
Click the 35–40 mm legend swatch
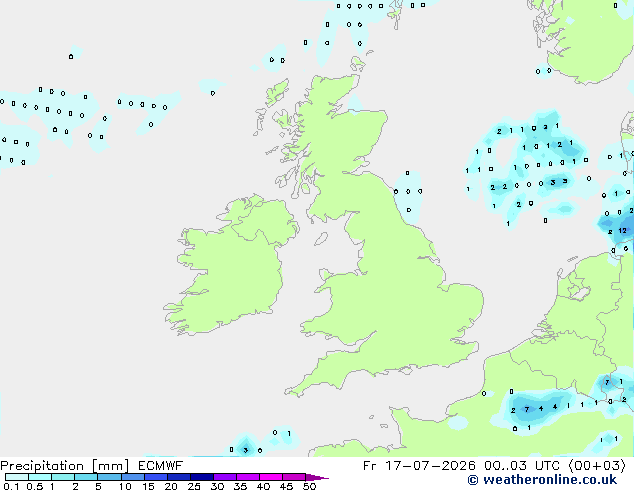coord(248,477)
